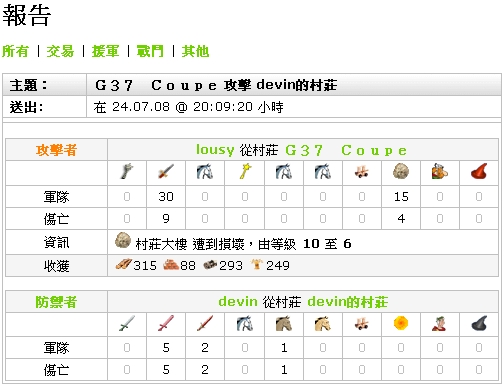Click the crop resource icon beside 249
This screenshot has height=385, width=504.
click(x=257, y=265)
